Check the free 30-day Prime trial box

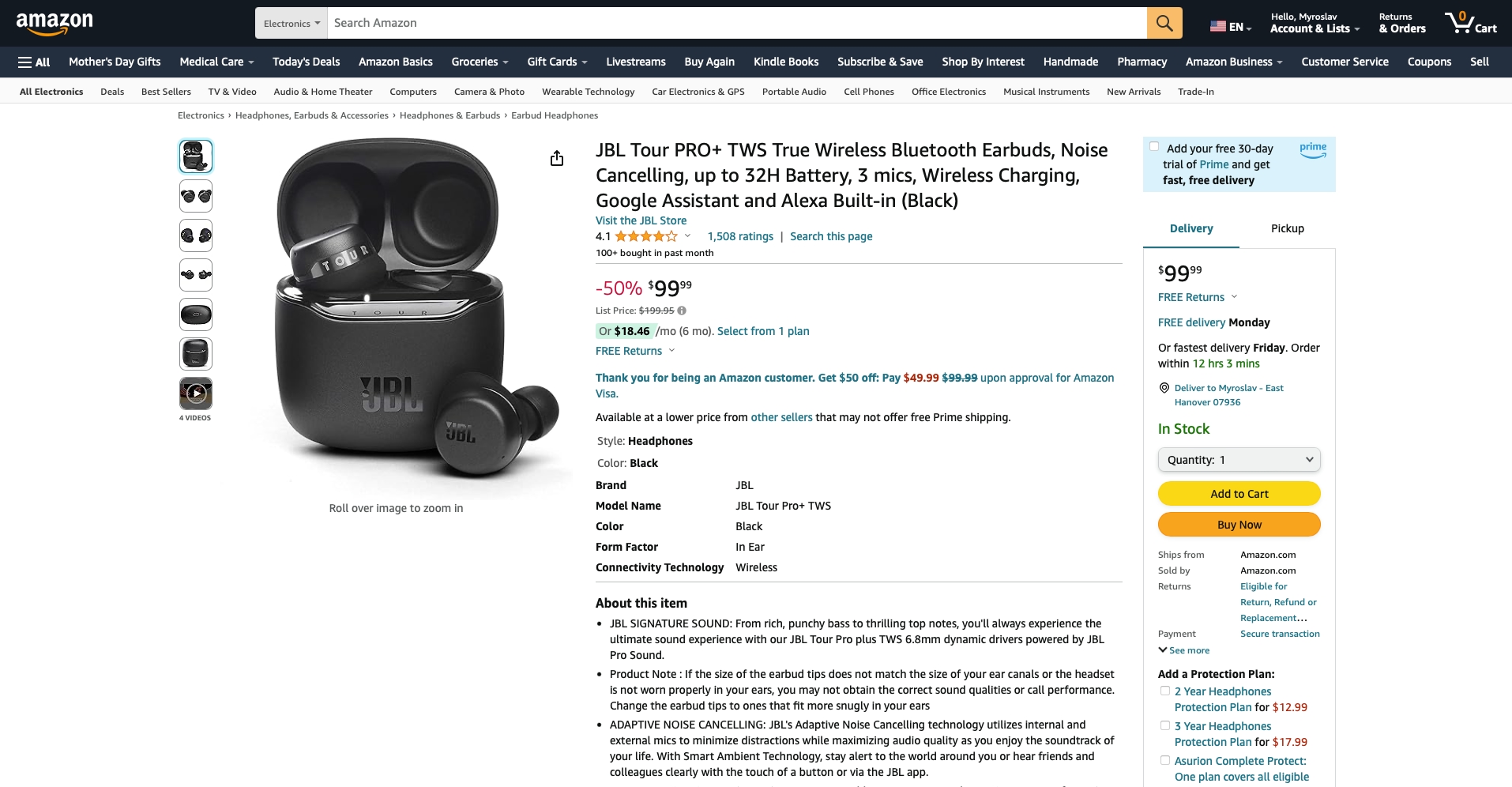[1154, 146]
